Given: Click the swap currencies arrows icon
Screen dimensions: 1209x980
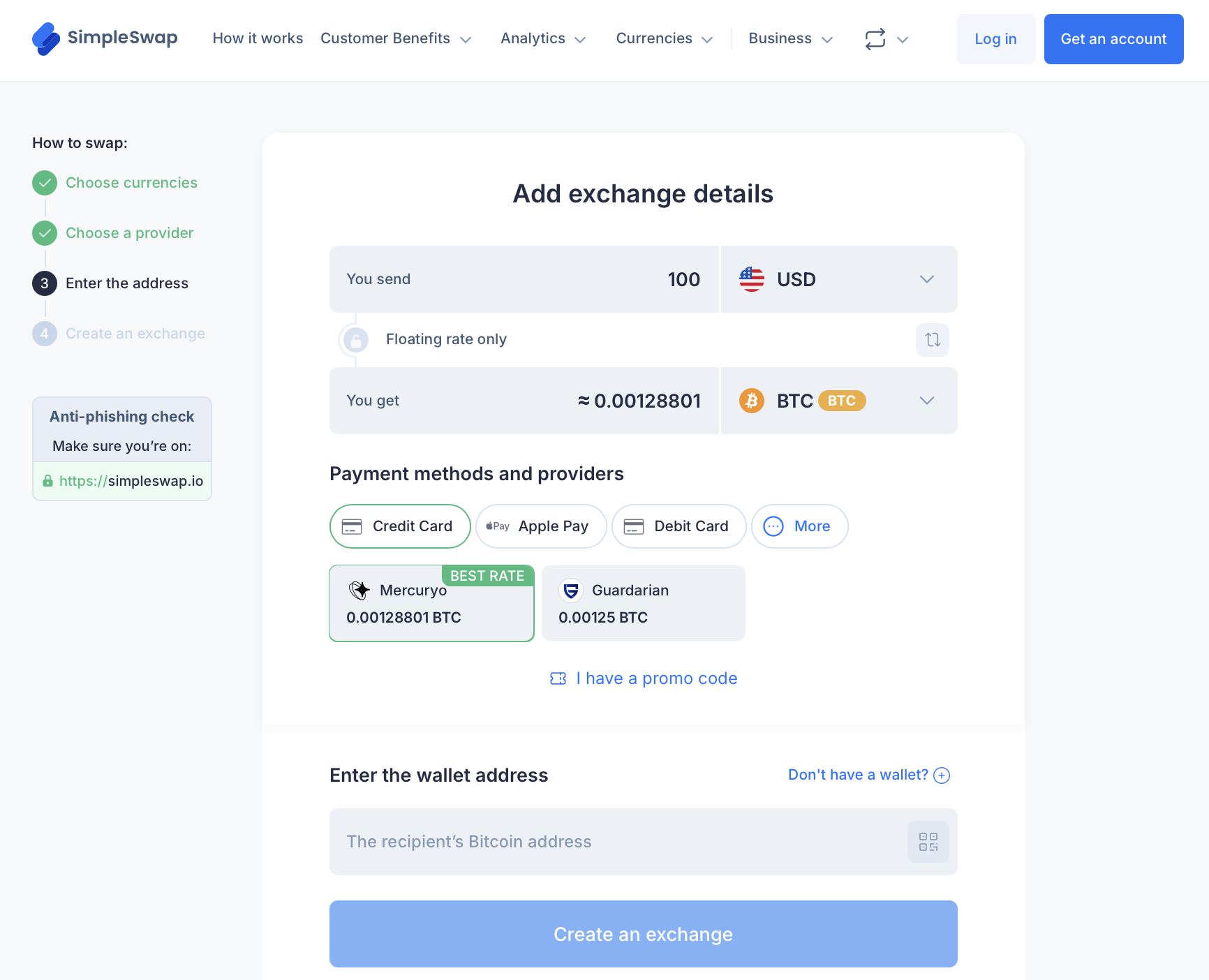Looking at the screenshot, I should point(933,340).
